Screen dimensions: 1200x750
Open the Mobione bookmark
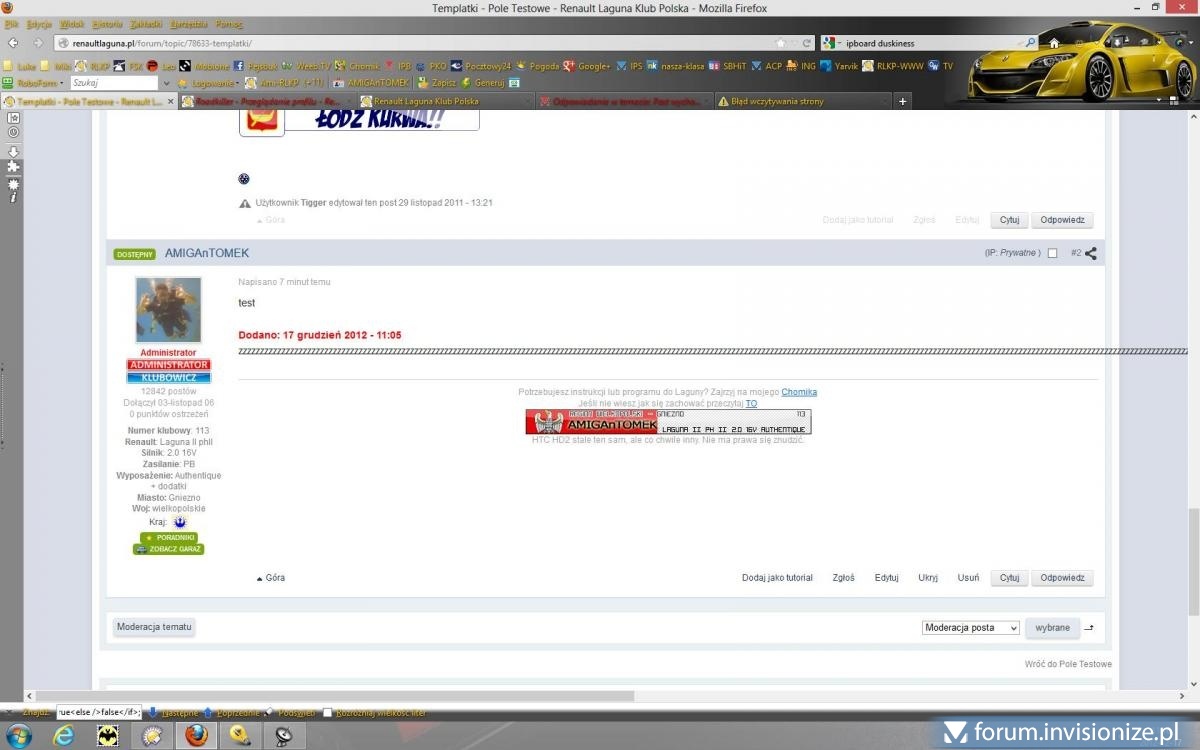tap(204, 66)
